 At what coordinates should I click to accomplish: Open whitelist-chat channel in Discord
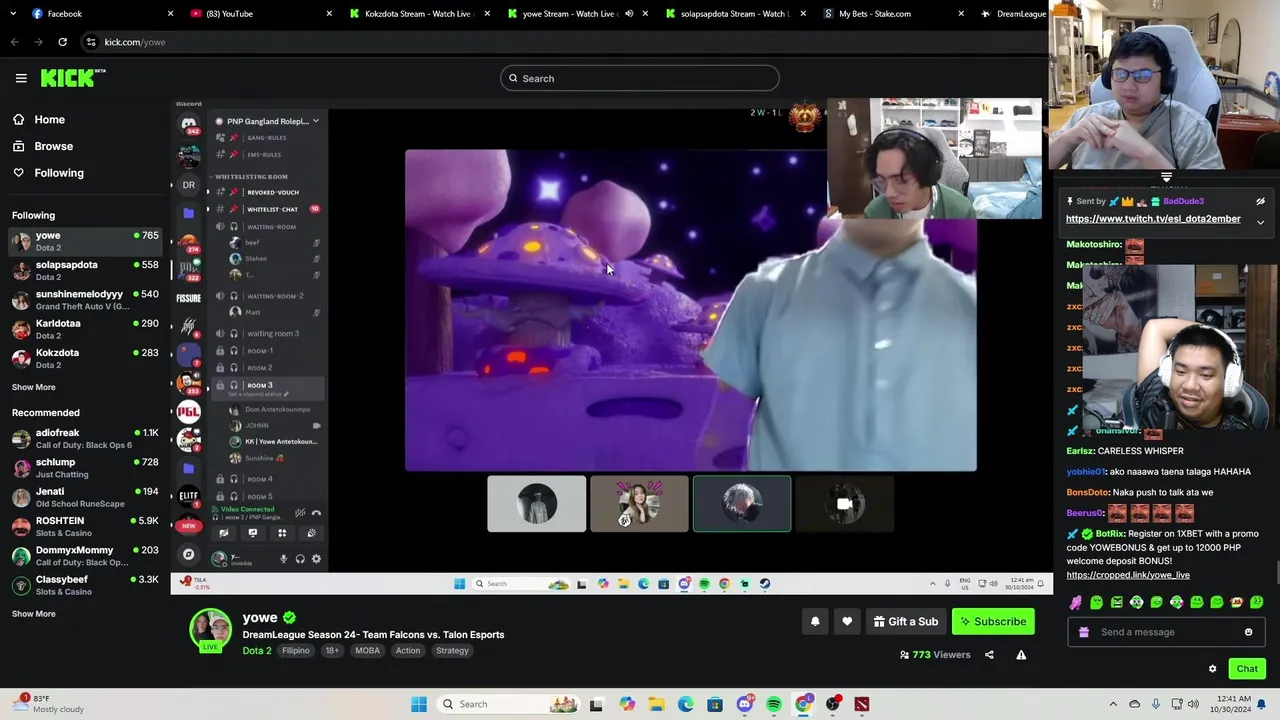tap(272, 209)
